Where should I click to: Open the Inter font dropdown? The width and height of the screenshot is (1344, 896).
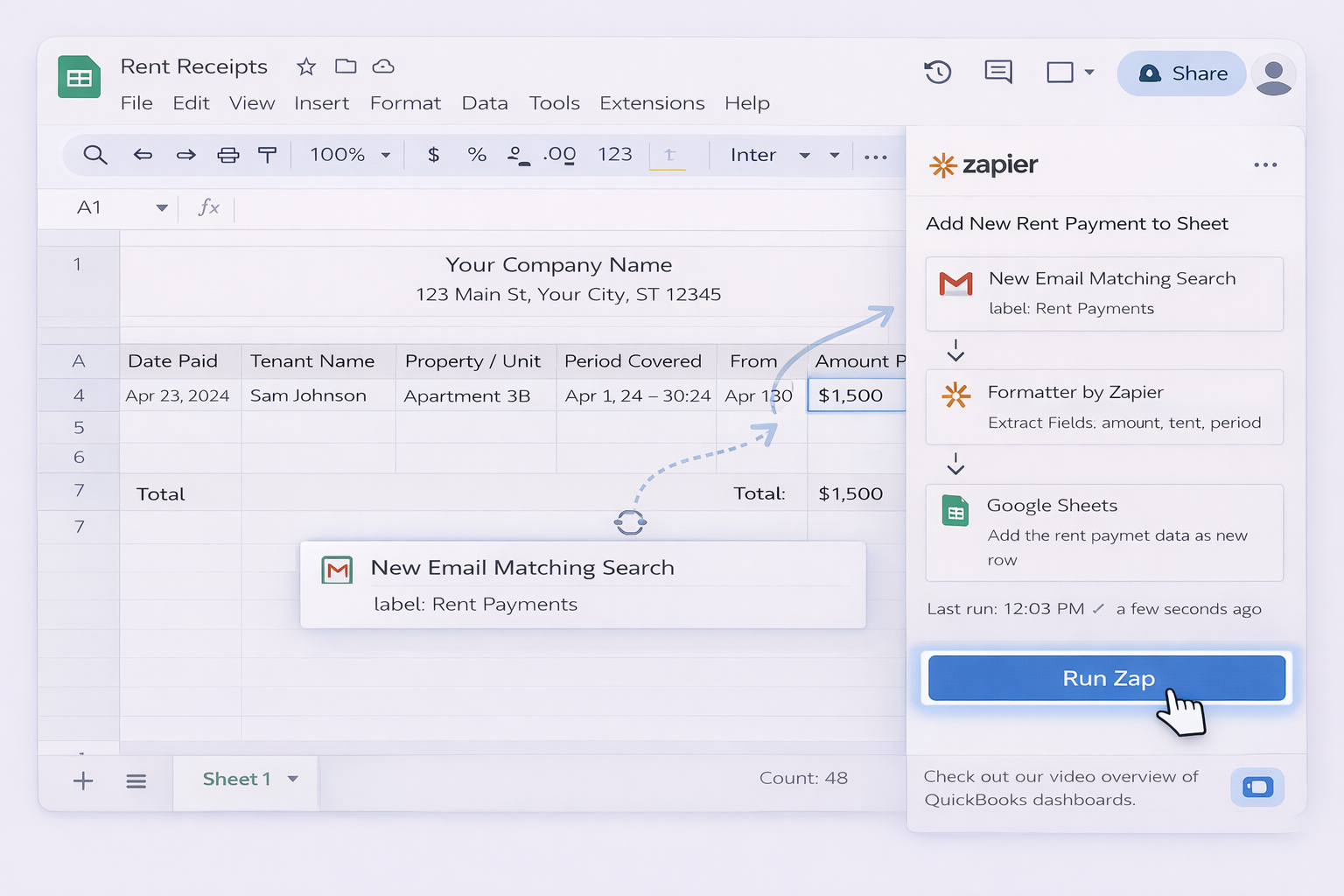coord(770,155)
